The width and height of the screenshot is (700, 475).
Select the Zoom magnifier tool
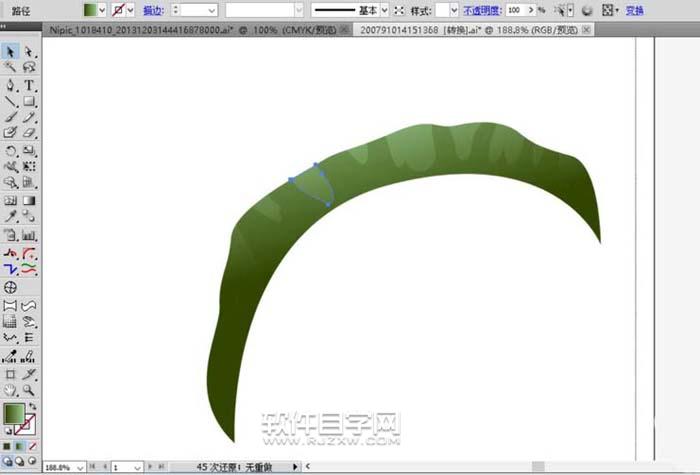[30, 389]
